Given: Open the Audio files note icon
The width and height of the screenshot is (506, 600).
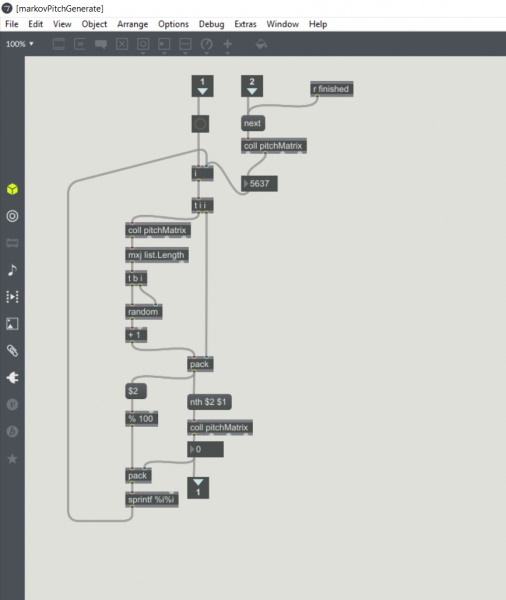Looking at the screenshot, I should pyautogui.click(x=12, y=270).
